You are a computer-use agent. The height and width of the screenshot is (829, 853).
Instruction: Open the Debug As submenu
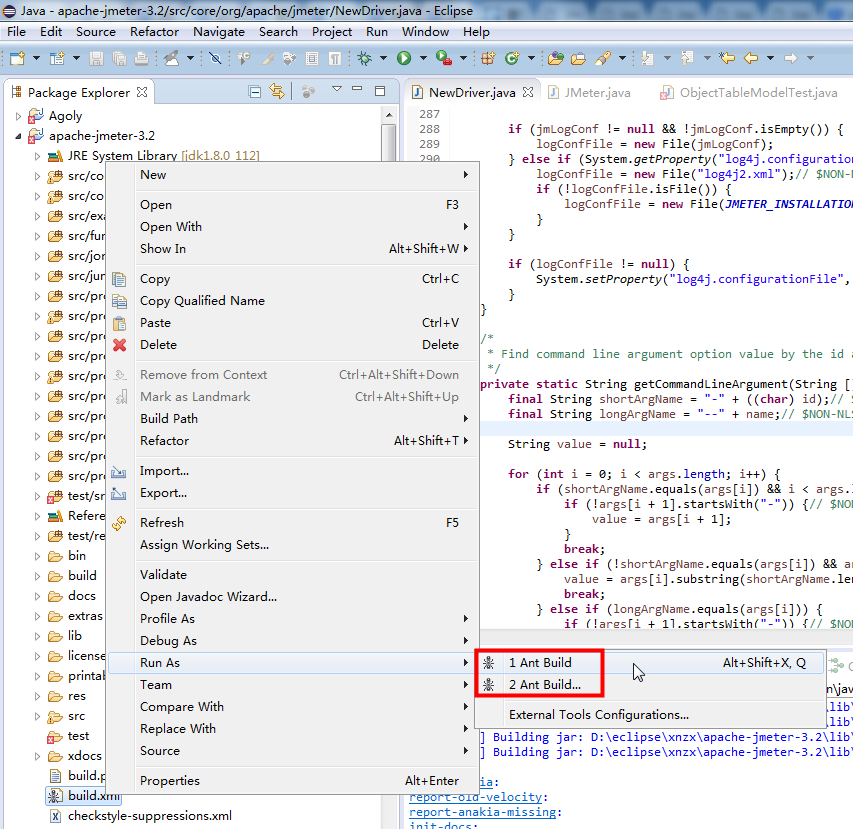coord(293,641)
